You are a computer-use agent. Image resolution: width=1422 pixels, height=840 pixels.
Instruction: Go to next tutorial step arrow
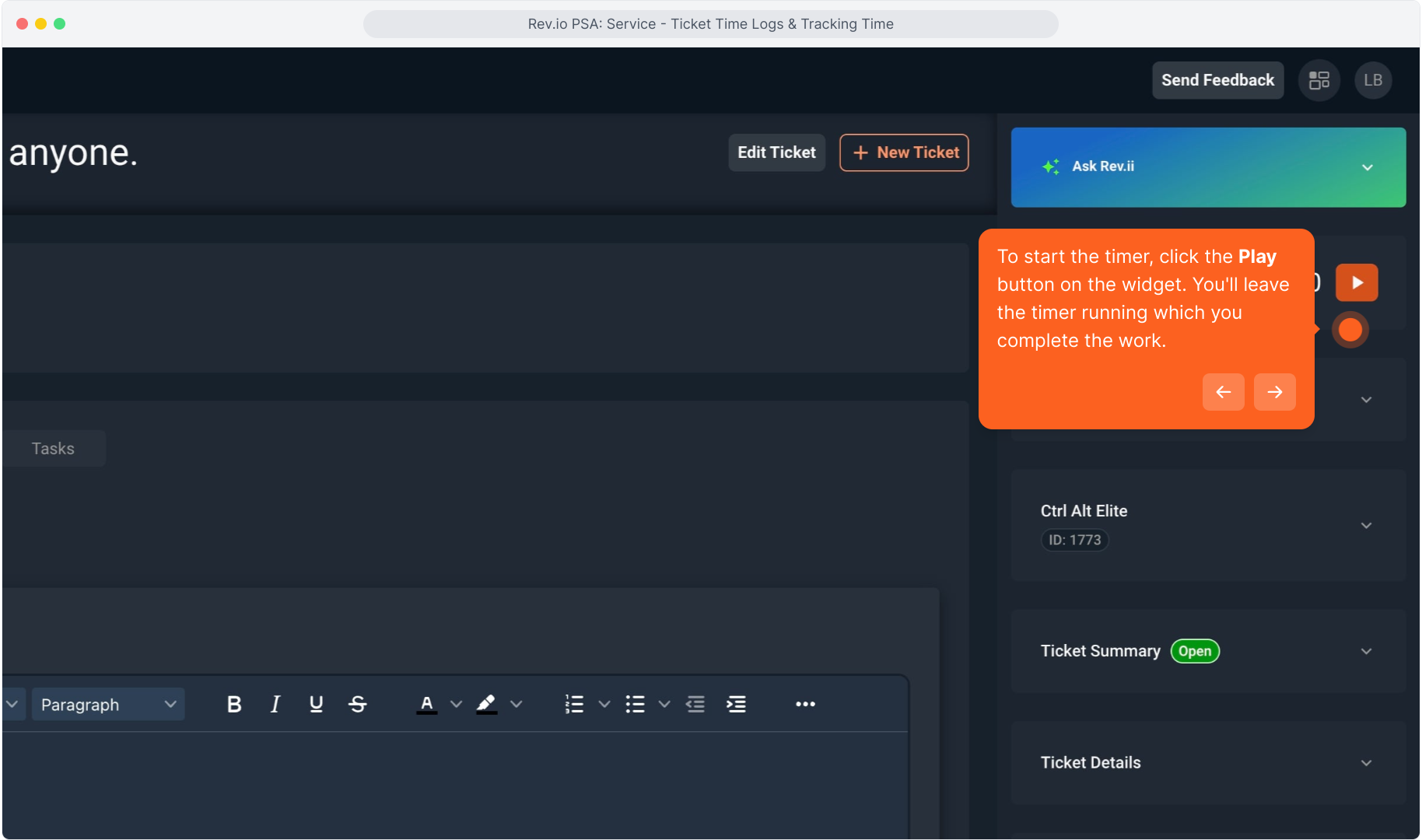point(1274,392)
